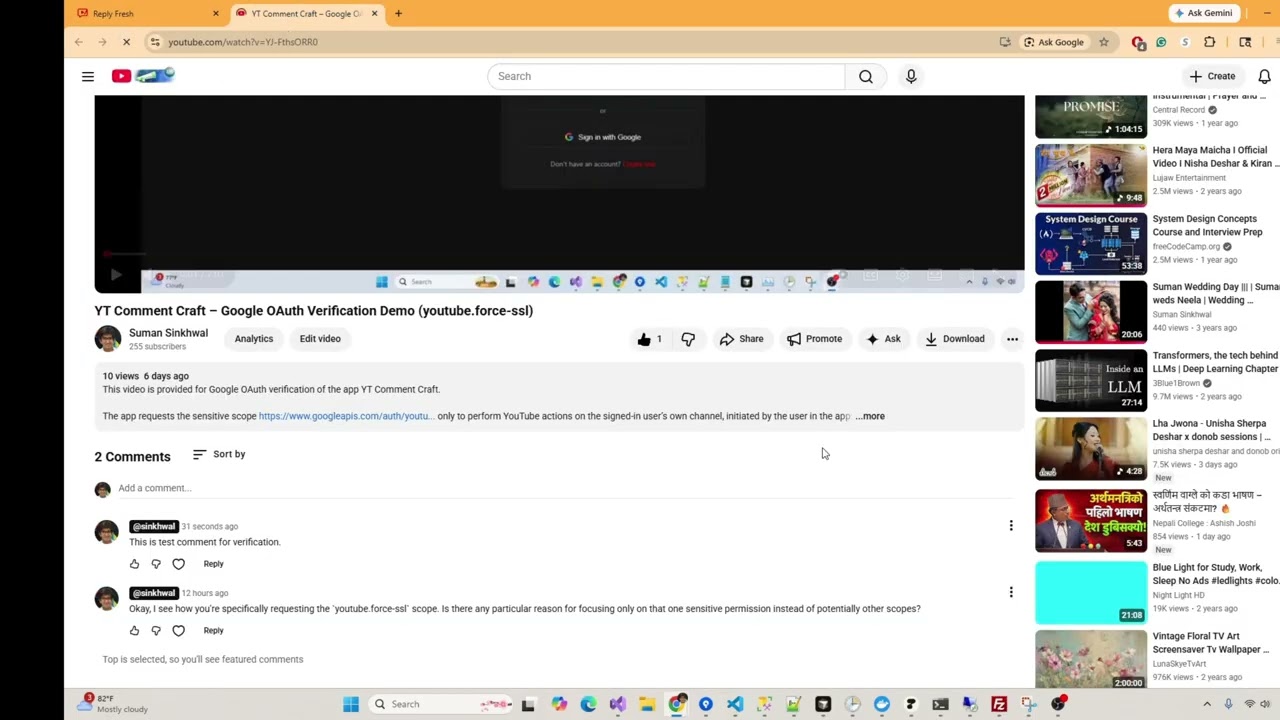Share the video

pyautogui.click(x=741, y=339)
